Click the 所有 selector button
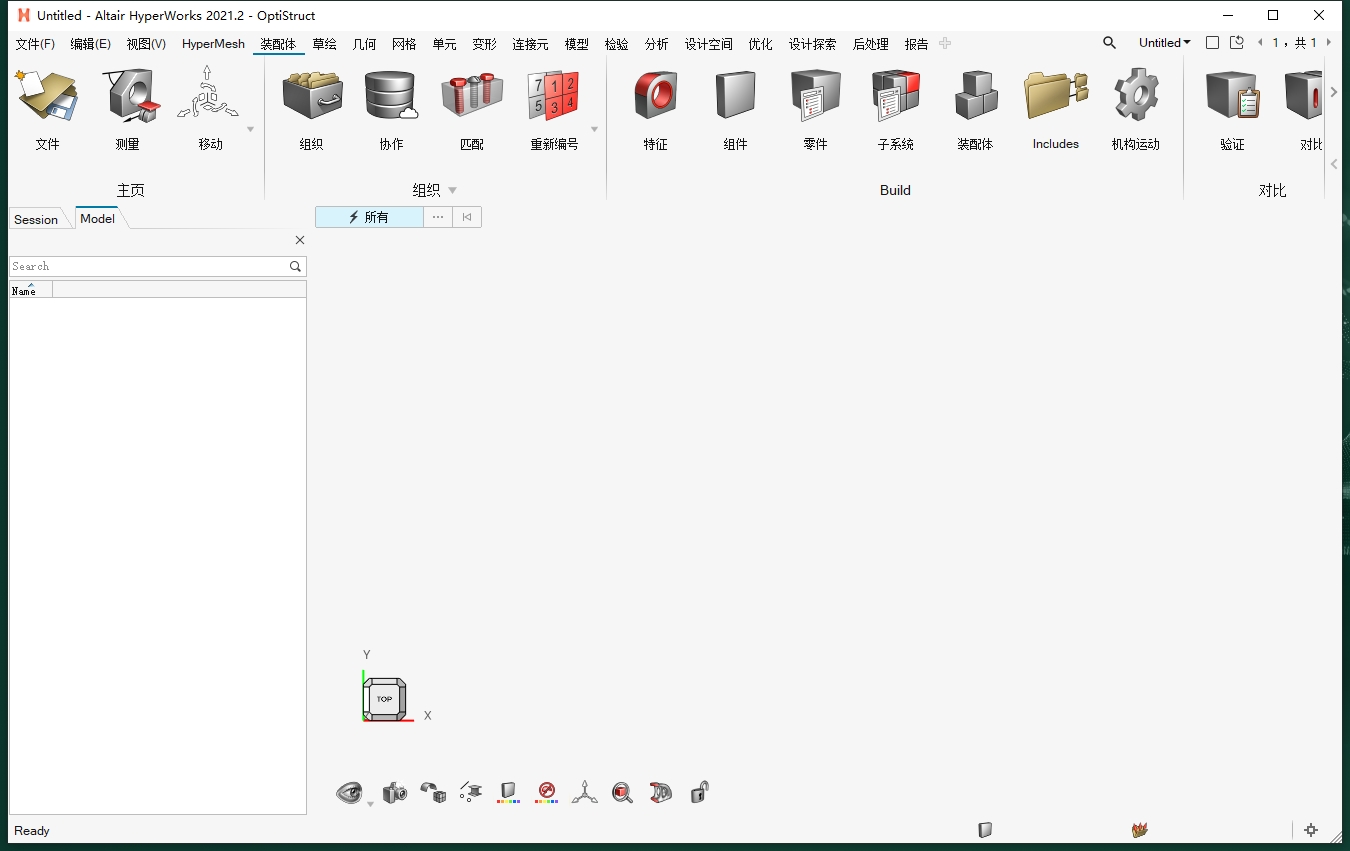 point(369,217)
